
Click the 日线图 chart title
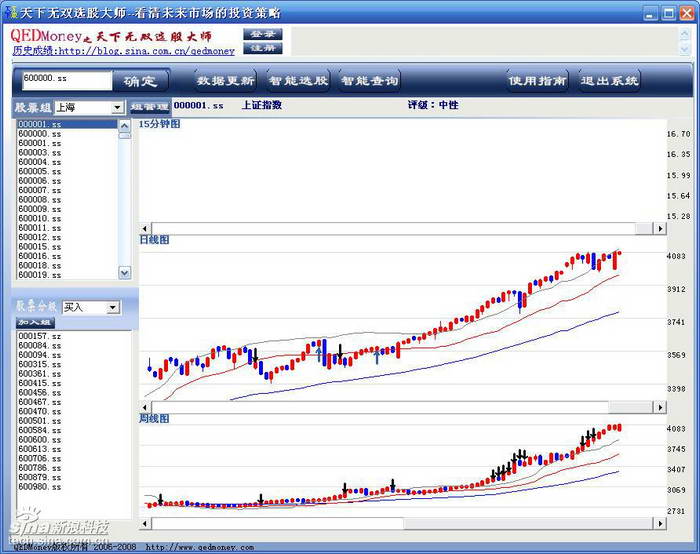click(x=154, y=240)
